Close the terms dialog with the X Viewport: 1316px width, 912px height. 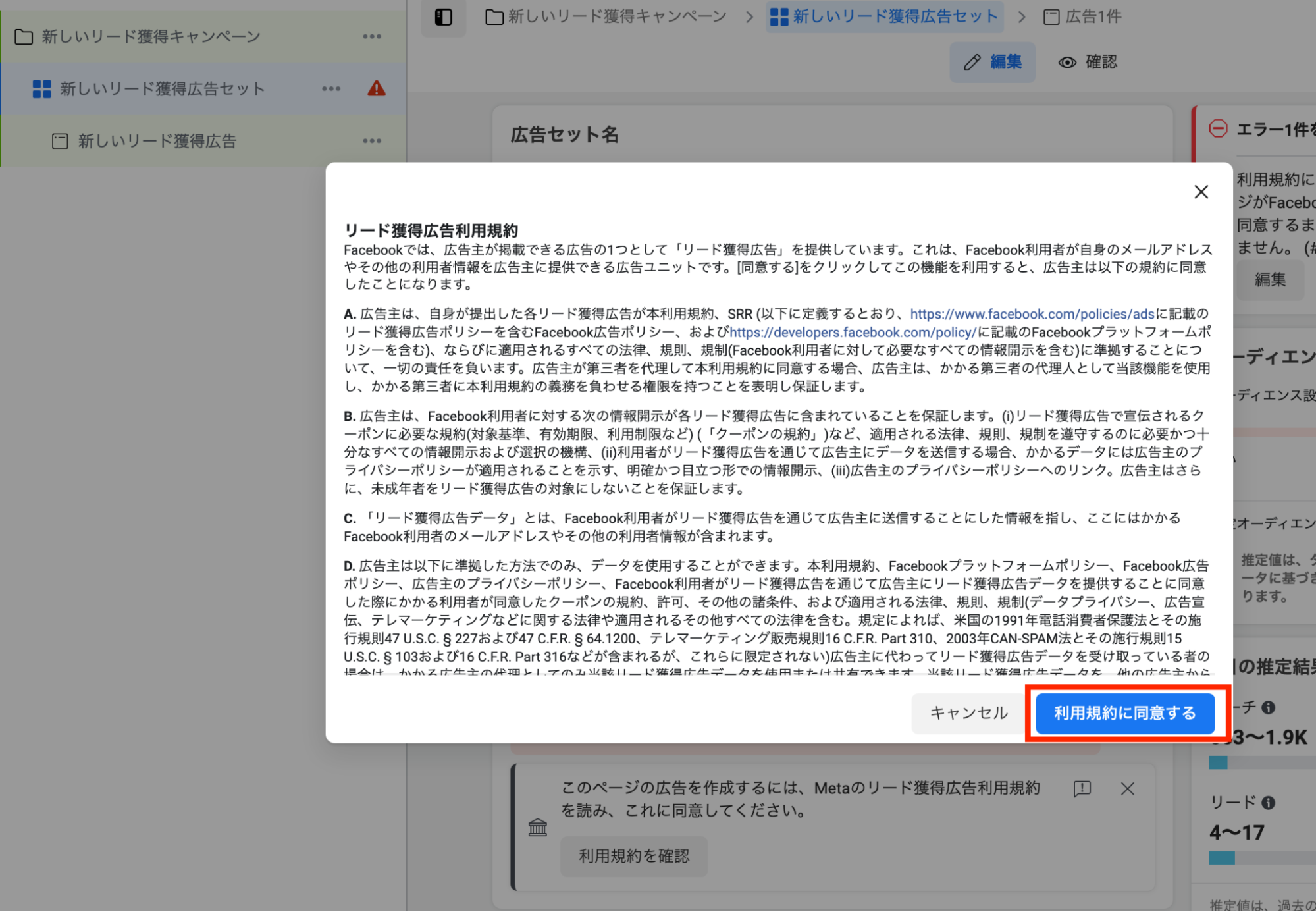click(1201, 192)
